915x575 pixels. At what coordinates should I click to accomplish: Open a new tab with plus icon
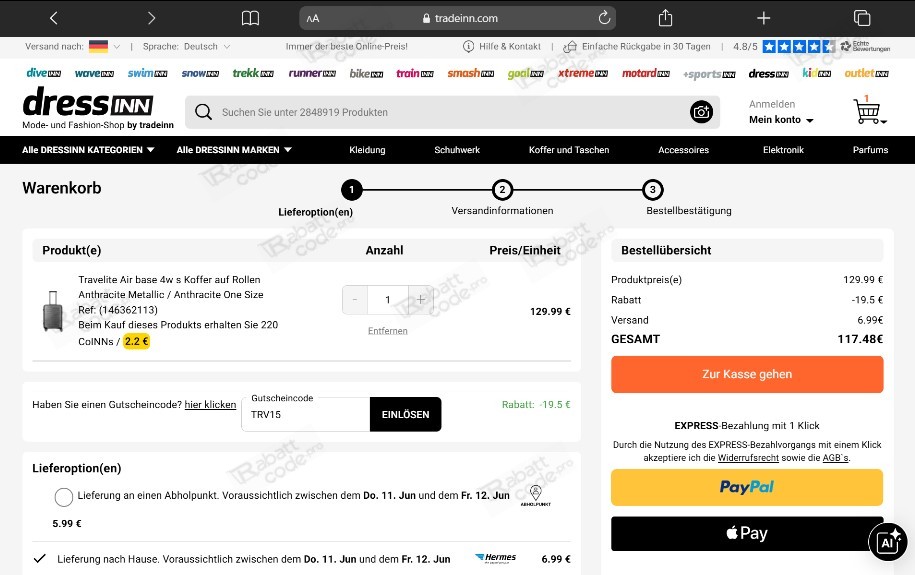763,18
